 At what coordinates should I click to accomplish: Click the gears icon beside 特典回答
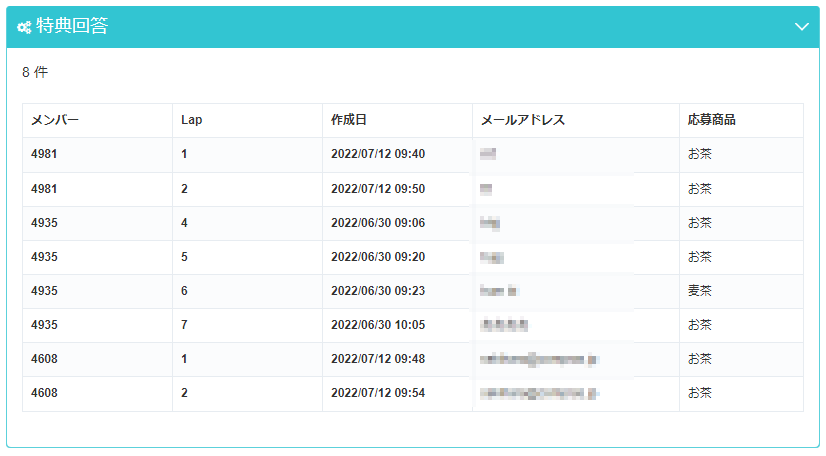click(24, 28)
